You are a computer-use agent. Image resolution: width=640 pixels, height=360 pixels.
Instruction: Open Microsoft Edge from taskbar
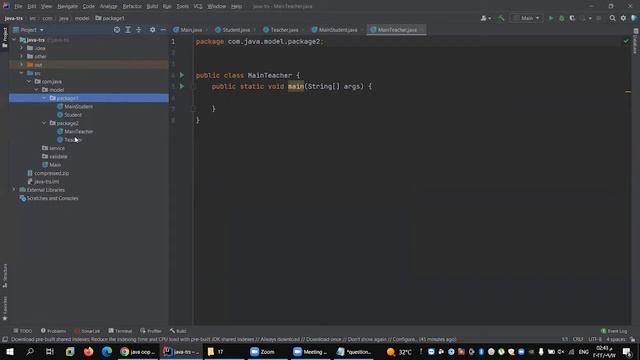point(107,351)
